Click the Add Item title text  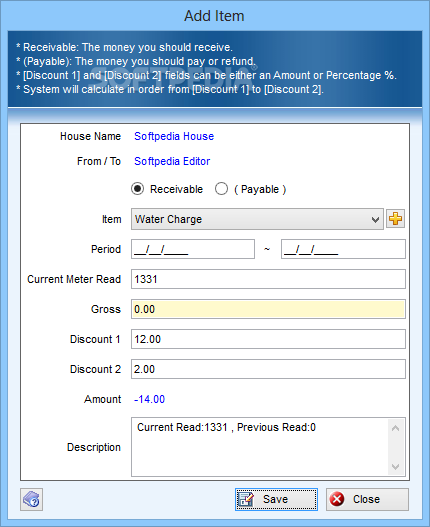[x=214, y=16]
